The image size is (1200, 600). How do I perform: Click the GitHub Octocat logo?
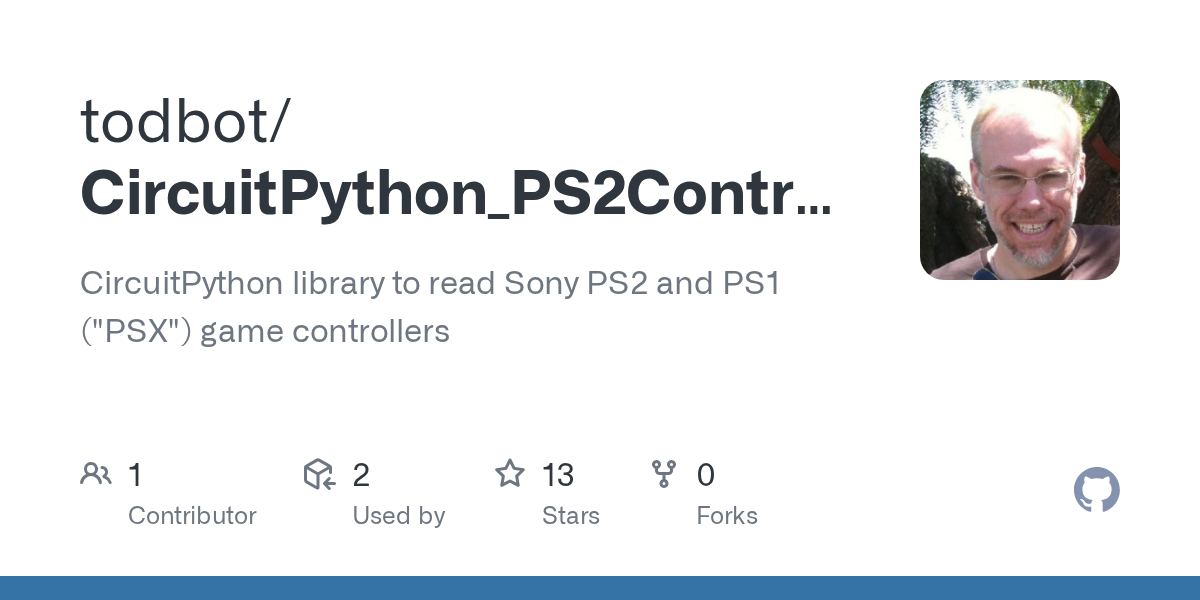click(x=1097, y=491)
